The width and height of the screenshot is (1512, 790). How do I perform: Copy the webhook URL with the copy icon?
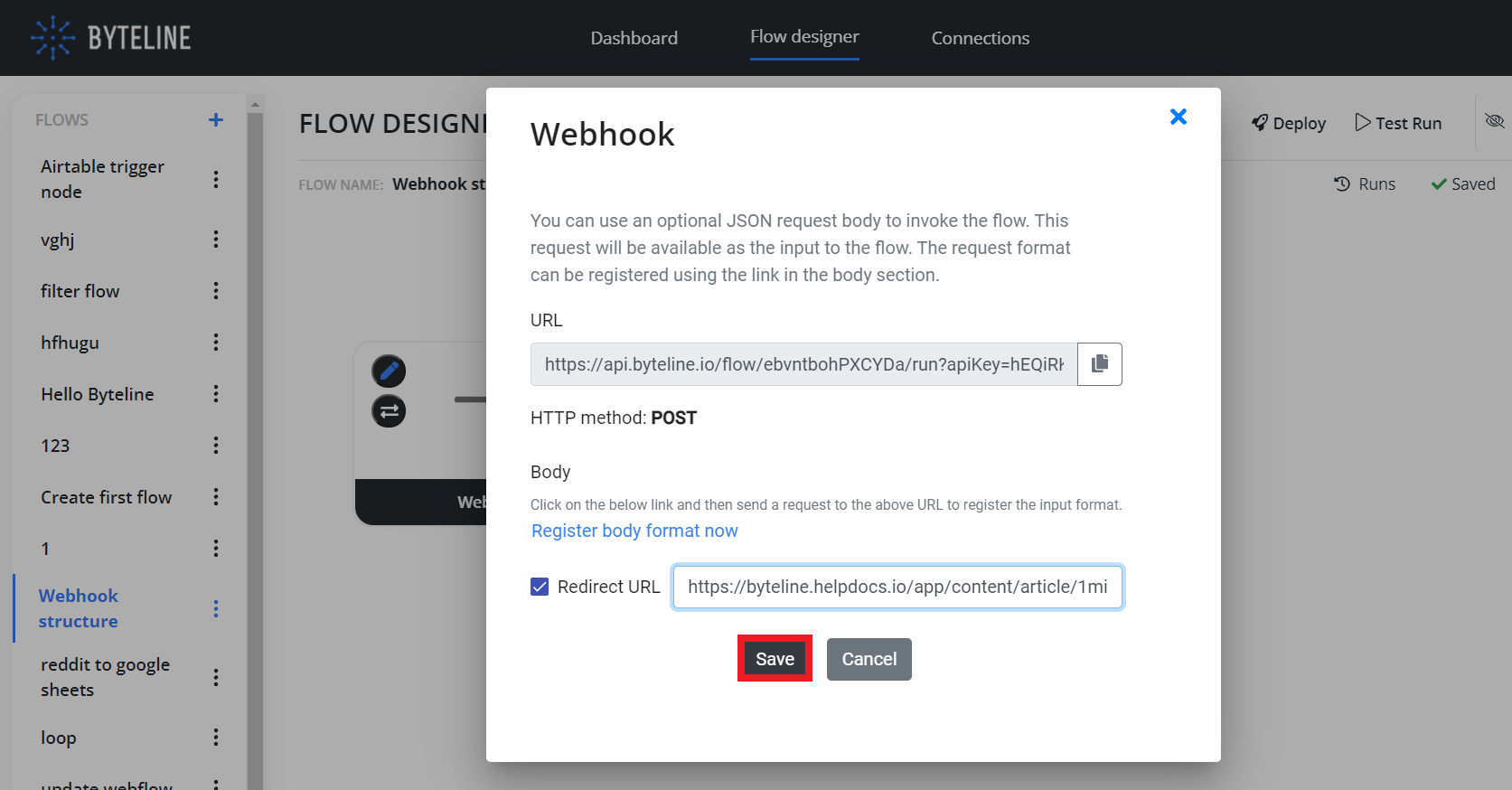[x=1100, y=364]
